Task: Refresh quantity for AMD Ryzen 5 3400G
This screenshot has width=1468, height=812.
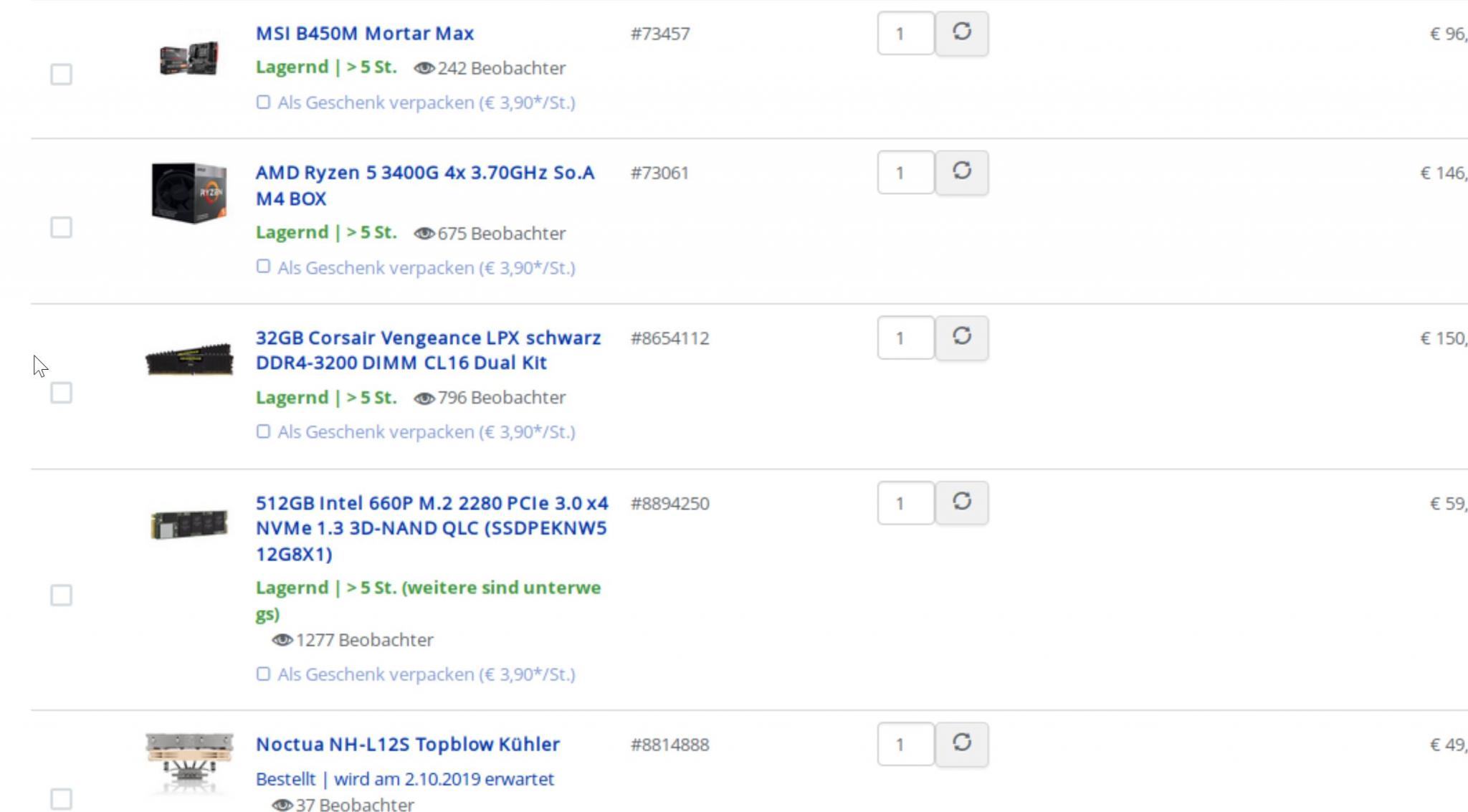Action: click(x=961, y=172)
